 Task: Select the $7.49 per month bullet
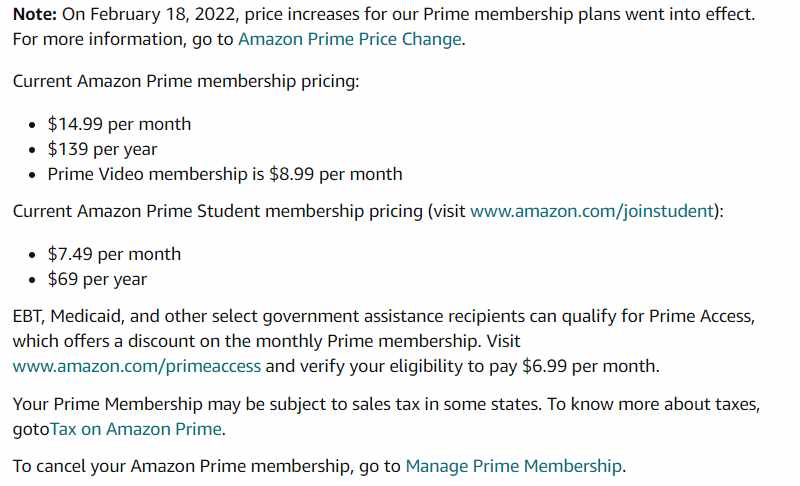tap(114, 254)
